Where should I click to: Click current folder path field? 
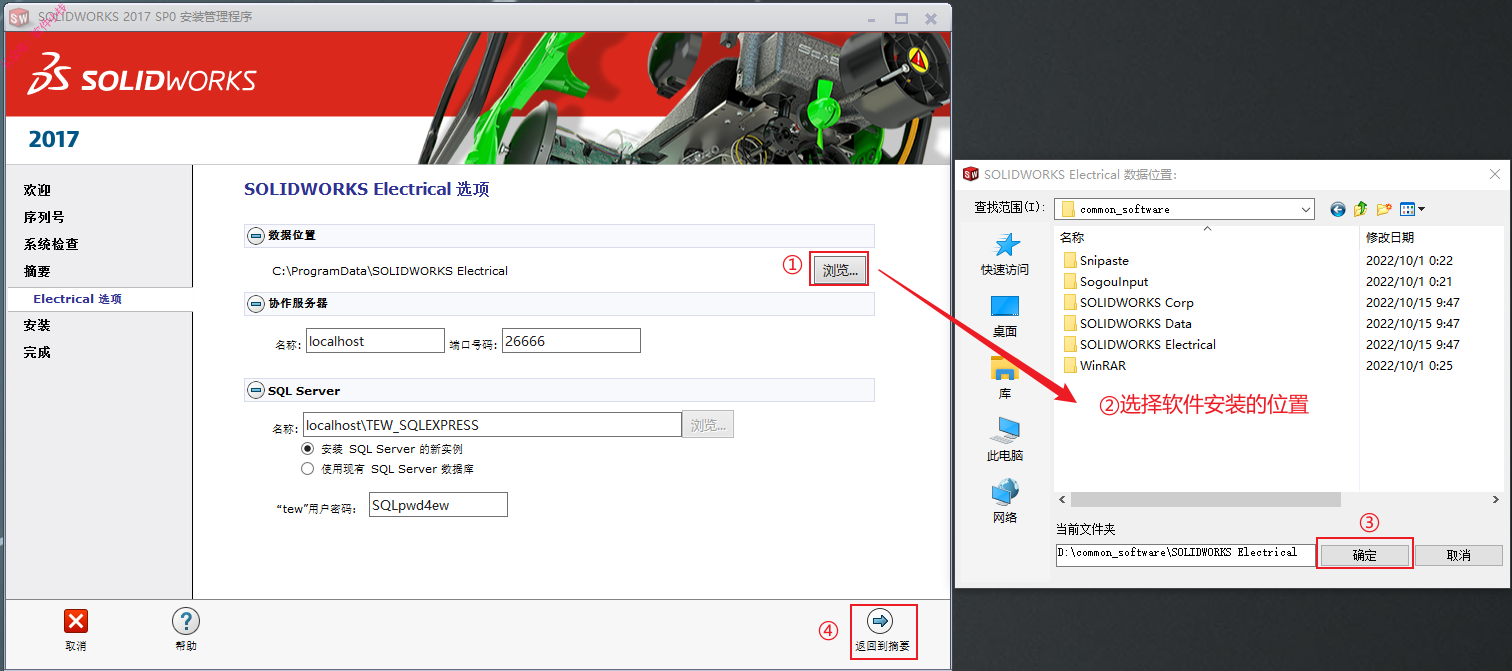[1186, 554]
